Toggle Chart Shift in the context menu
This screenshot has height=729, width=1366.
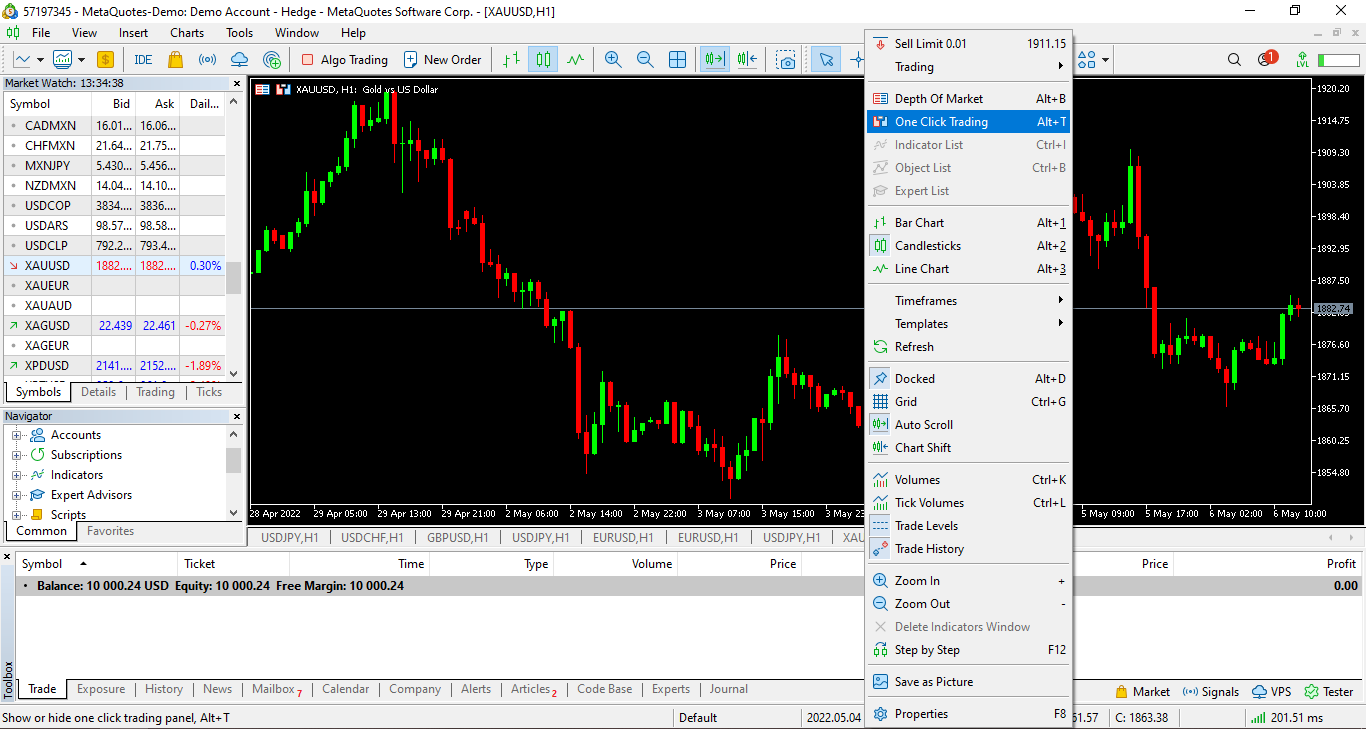click(x=968, y=448)
